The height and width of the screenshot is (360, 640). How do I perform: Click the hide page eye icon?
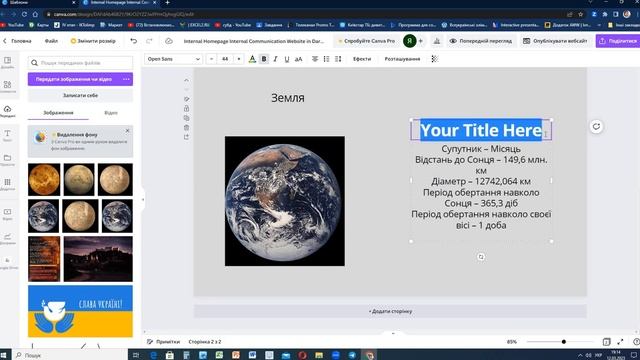[x=187, y=99]
